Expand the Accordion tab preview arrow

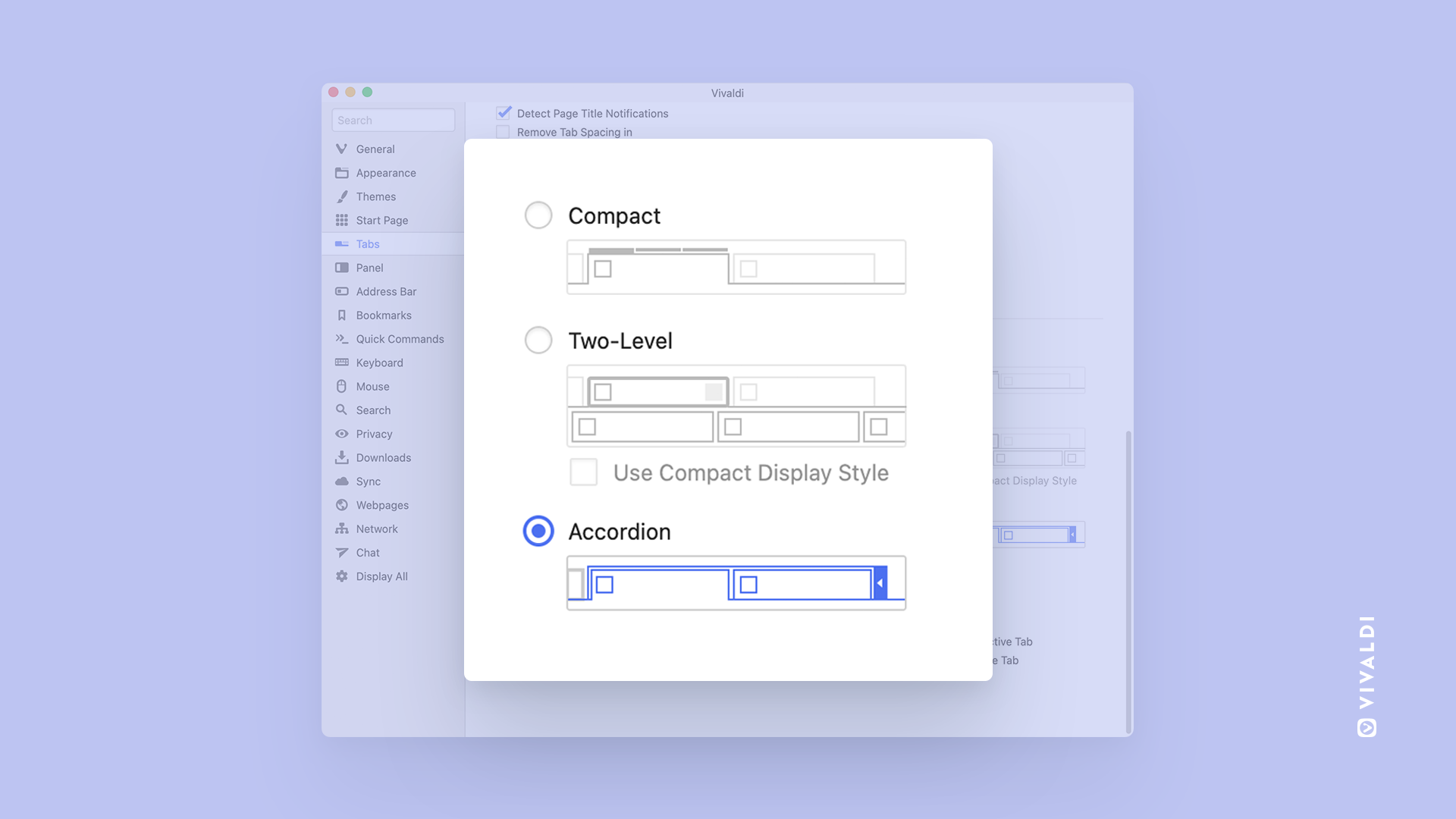coord(880,583)
